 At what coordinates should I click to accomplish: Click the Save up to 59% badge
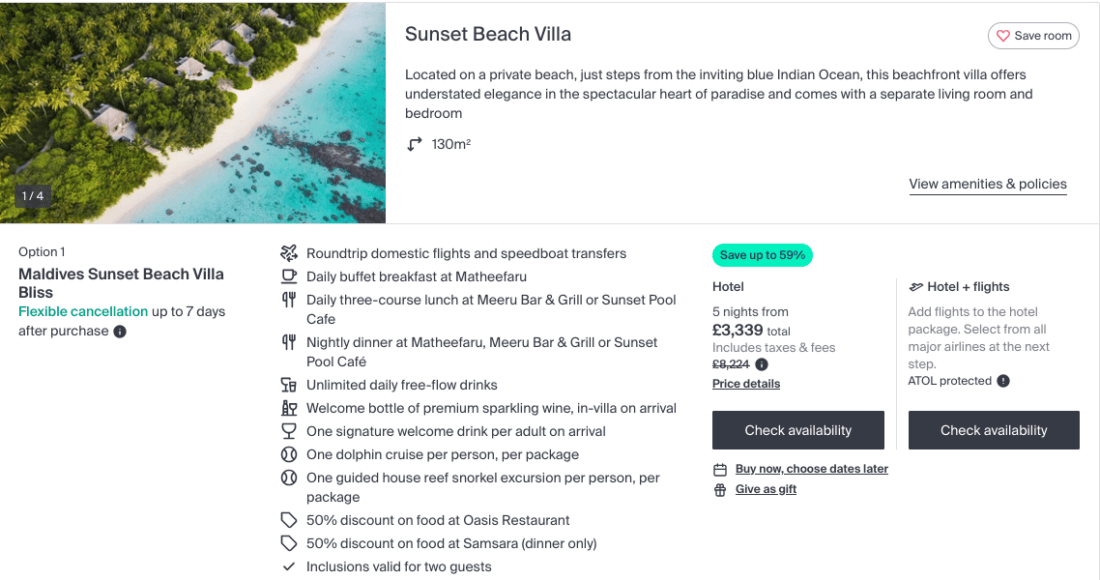pos(762,255)
